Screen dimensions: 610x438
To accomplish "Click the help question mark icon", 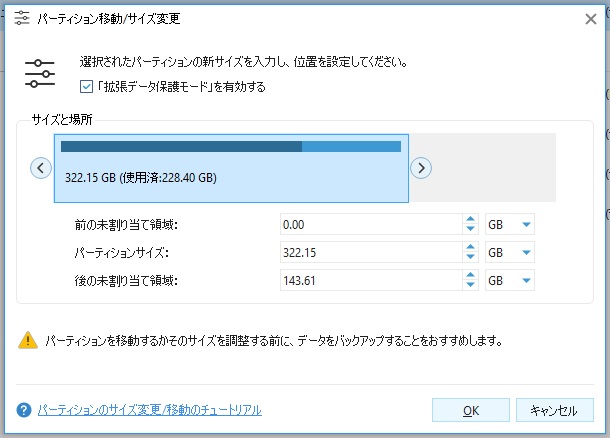I will point(24,410).
